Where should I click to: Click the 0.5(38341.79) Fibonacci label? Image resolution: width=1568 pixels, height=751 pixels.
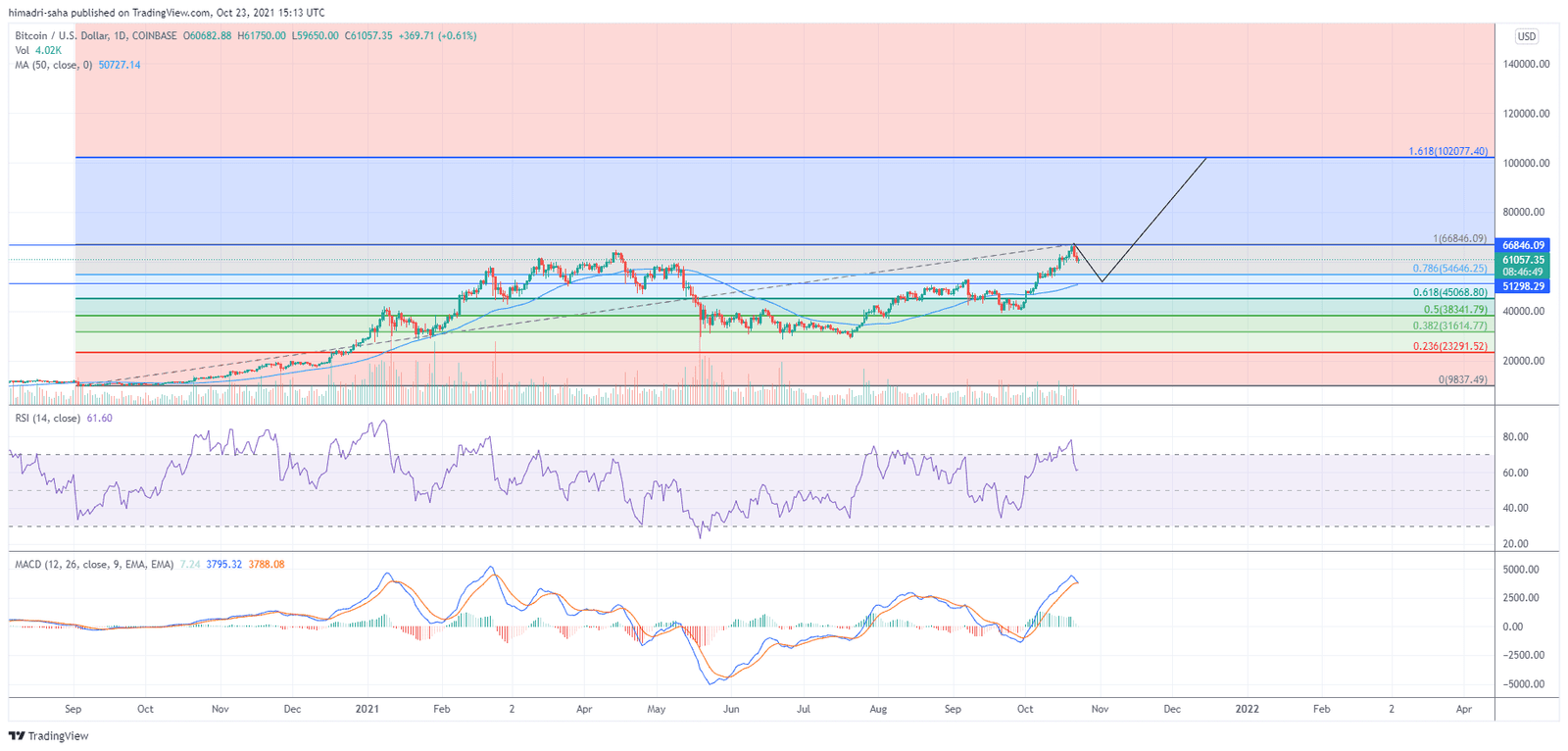coord(1455,309)
